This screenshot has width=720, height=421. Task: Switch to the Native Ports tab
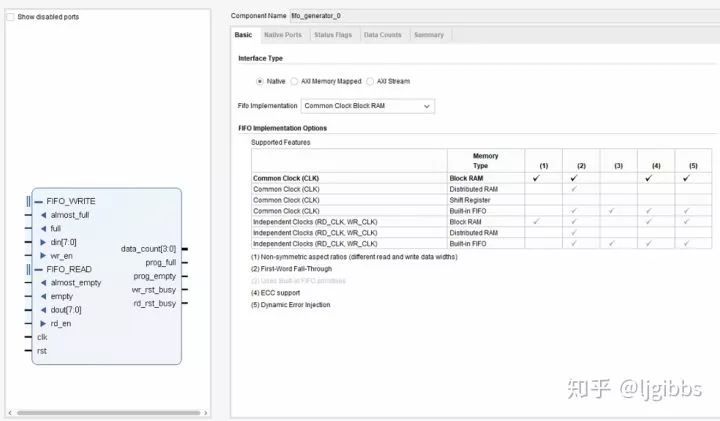tap(282, 35)
